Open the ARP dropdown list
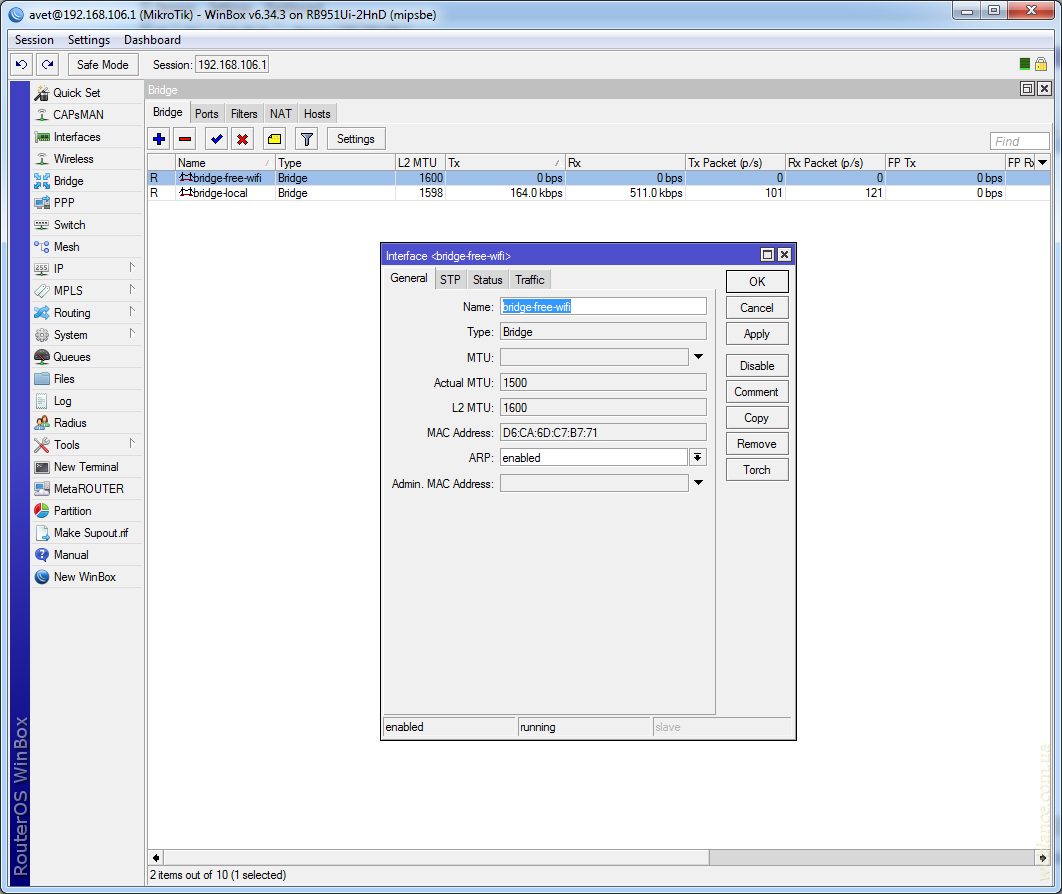1062x894 pixels. point(698,457)
